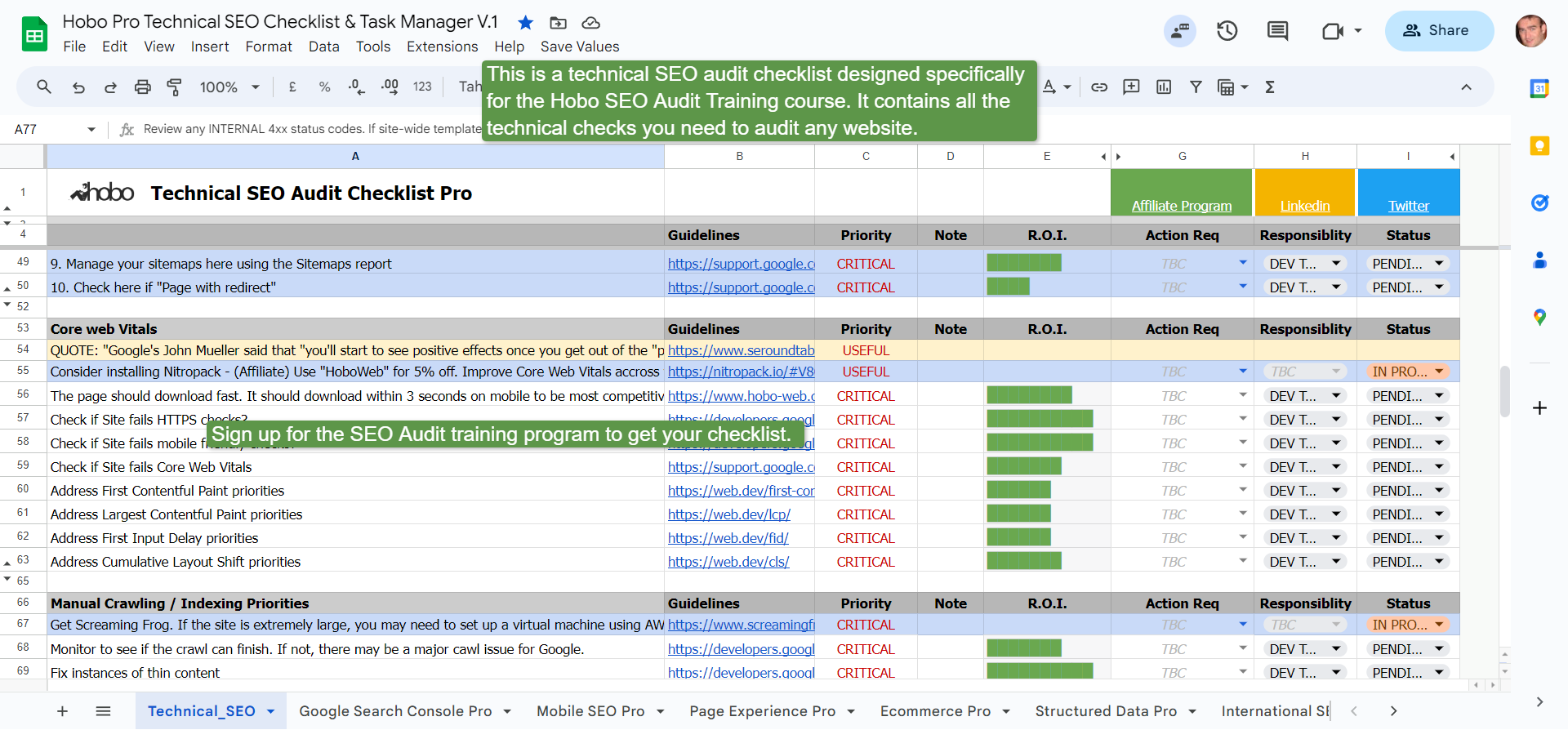Image resolution: width=1568 pixels, height=730 pixels.
Task: Click the search menus magnifier icon
Action: [x=44, y=87]
